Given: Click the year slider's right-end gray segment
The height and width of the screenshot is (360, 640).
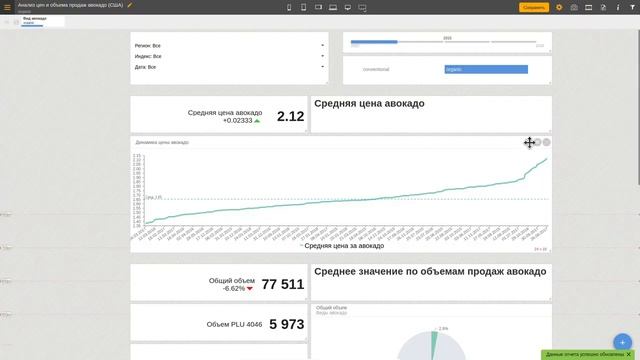Looking at the screenshot, I should pos(513,42).
